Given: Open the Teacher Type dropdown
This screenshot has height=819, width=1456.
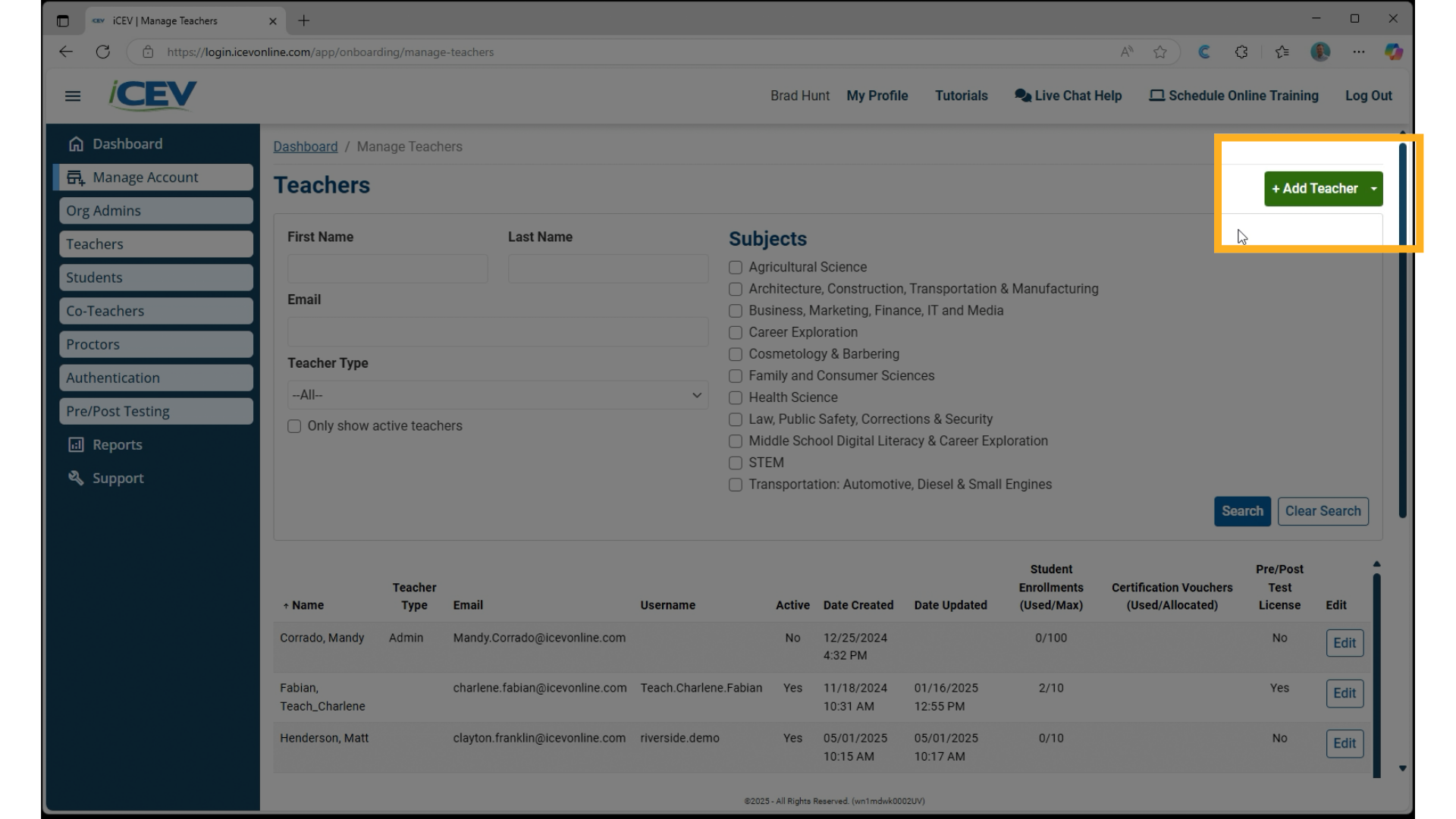Looking at the screenshot, I should [x=497, y=395].
